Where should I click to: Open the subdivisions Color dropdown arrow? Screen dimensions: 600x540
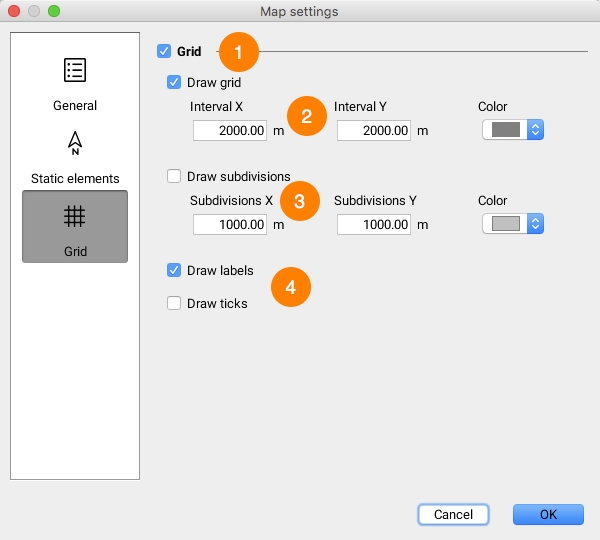pyautogui.click(x=535, y=224)
